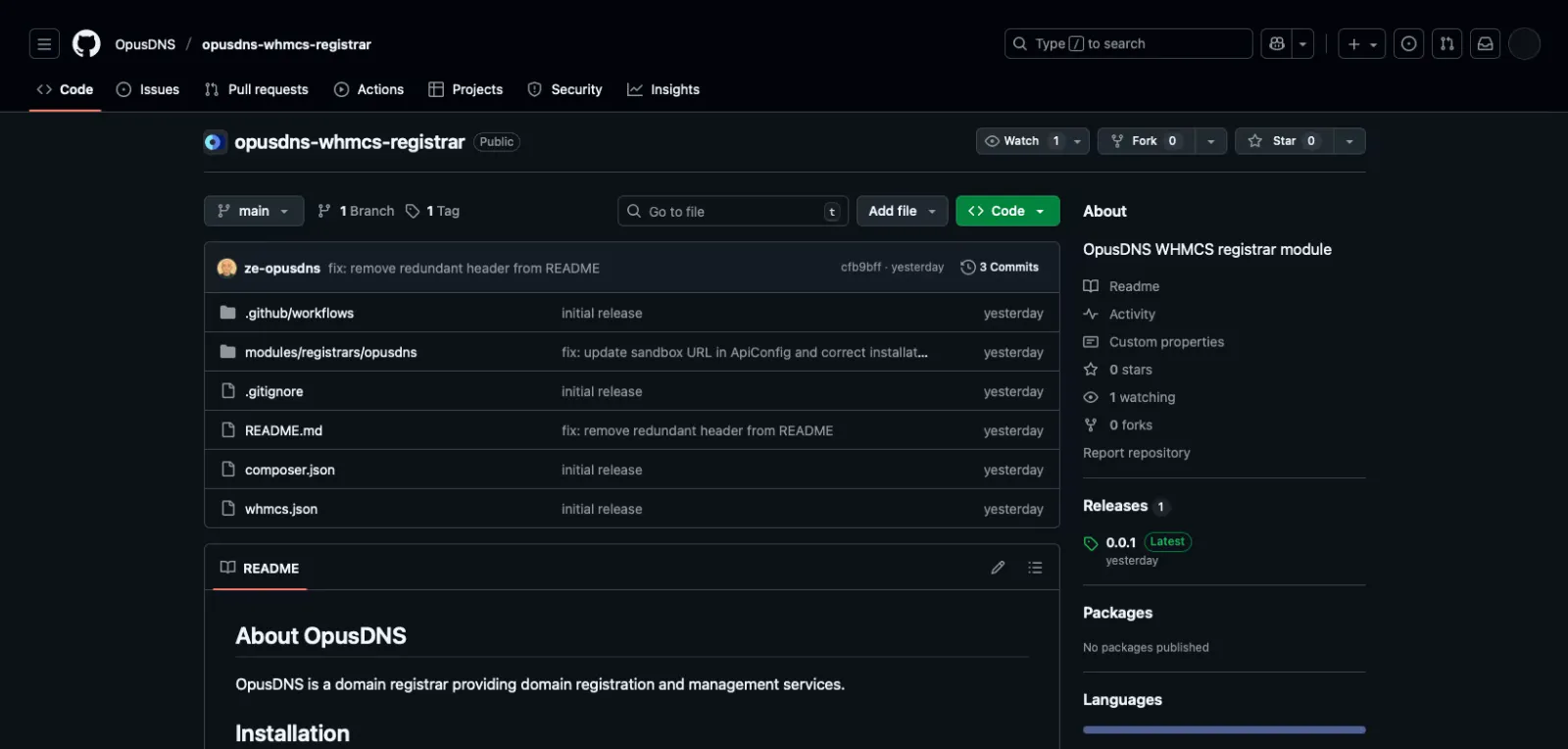
Task: Star this repository
Action: click(x=1284, y=141)
